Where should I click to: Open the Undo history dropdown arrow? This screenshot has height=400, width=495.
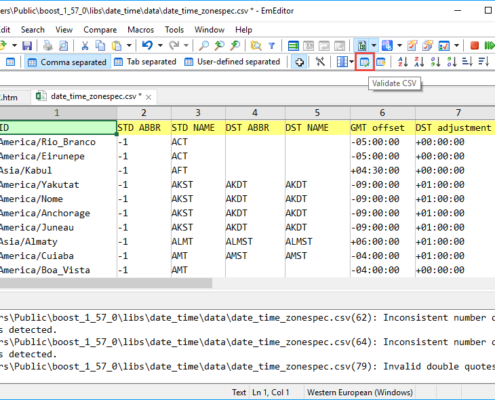click(160, 45)
